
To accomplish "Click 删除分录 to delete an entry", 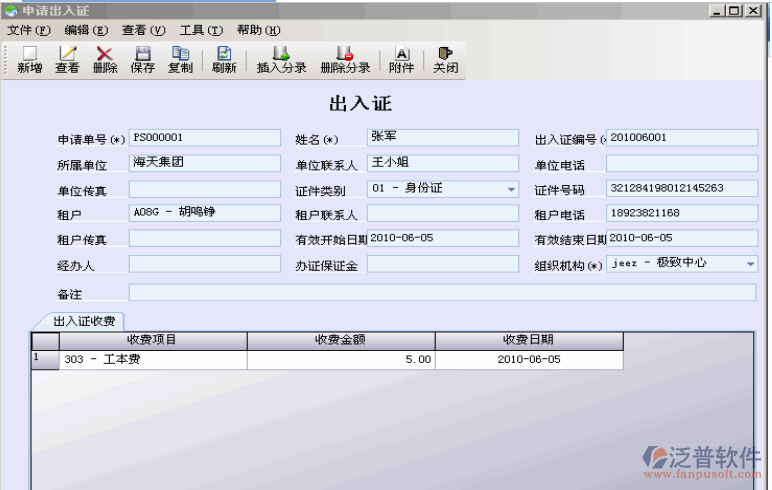I will 345,59.
